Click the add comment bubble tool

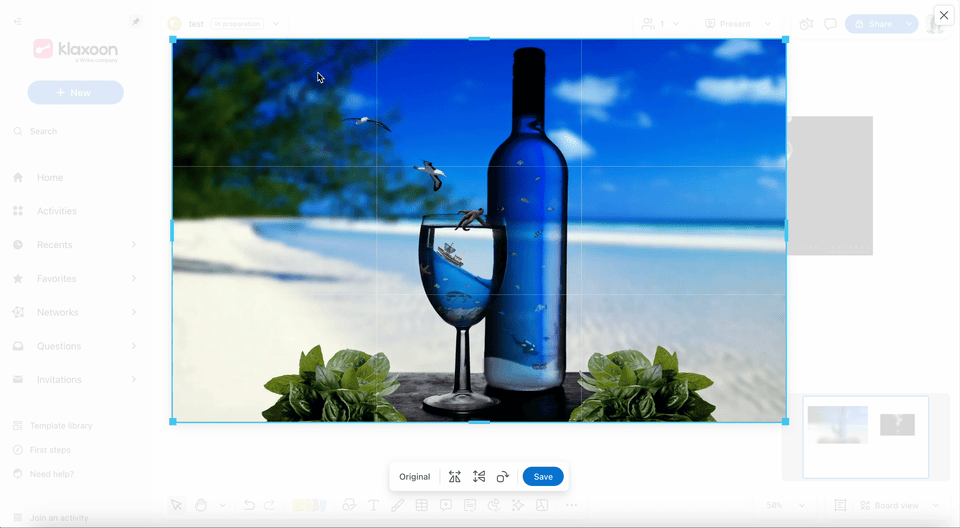pos(446,505)
